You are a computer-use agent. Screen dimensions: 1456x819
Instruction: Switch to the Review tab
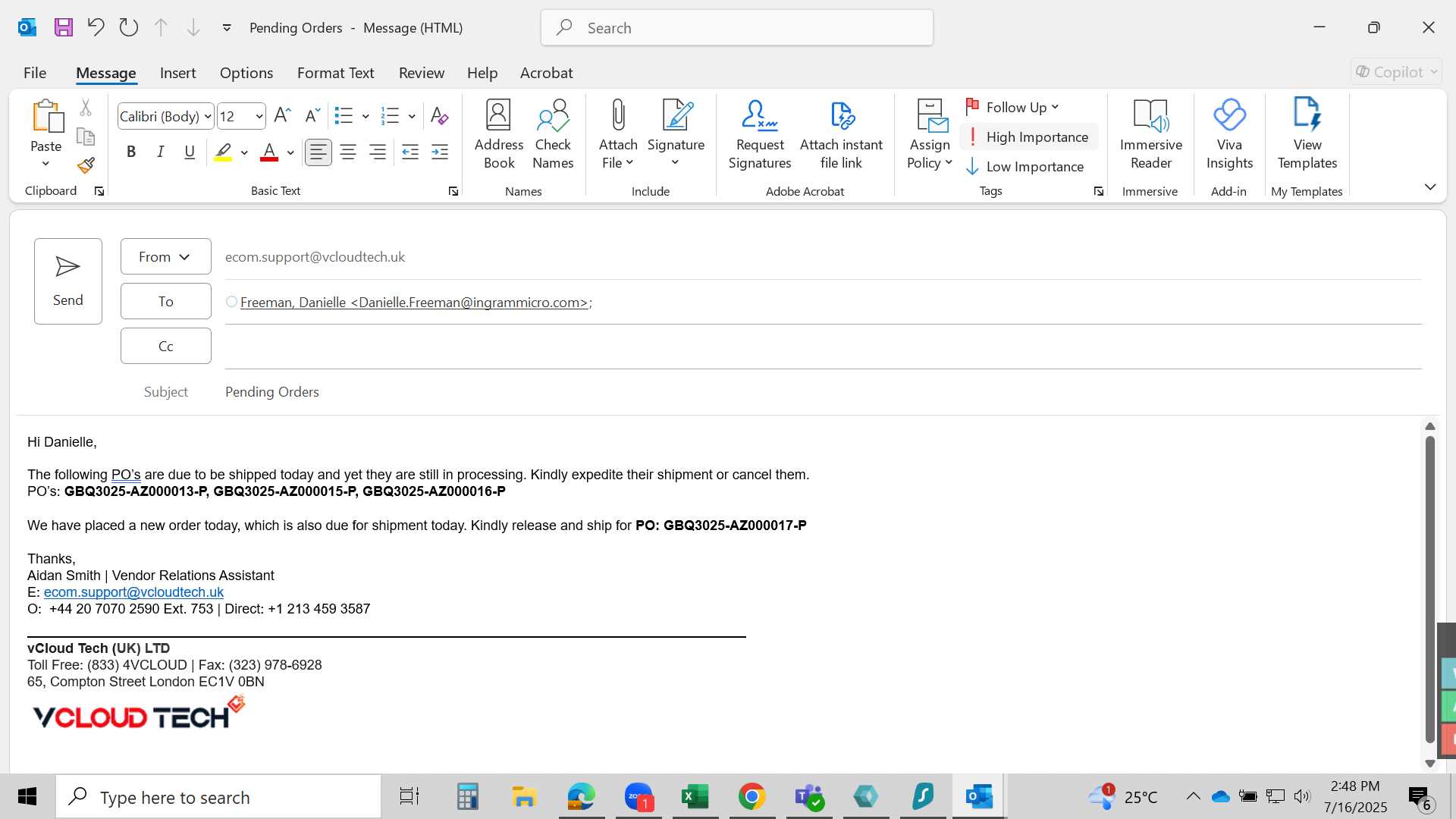(x=422, y=73)
